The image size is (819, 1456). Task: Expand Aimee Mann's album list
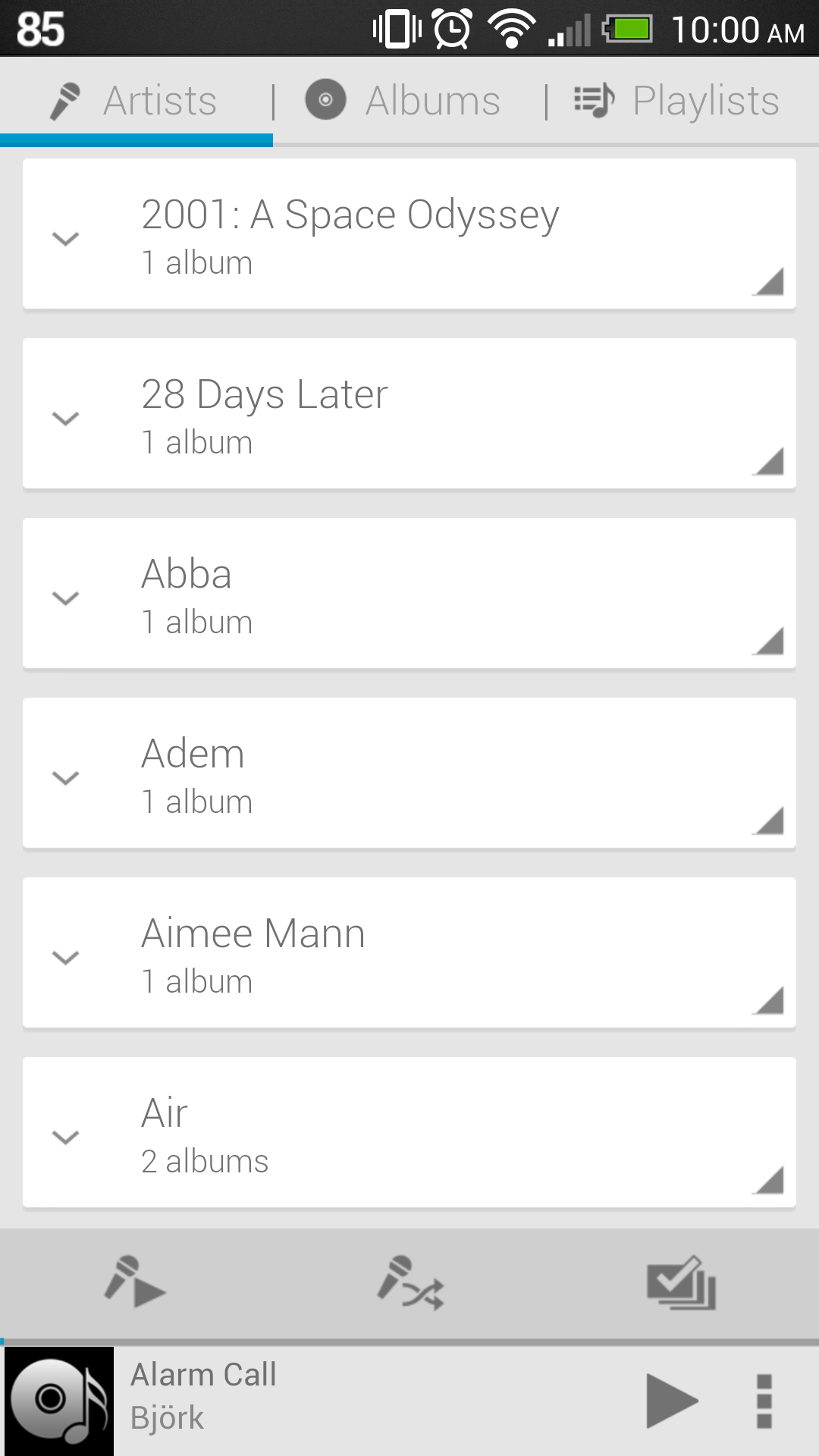[66, 958]
